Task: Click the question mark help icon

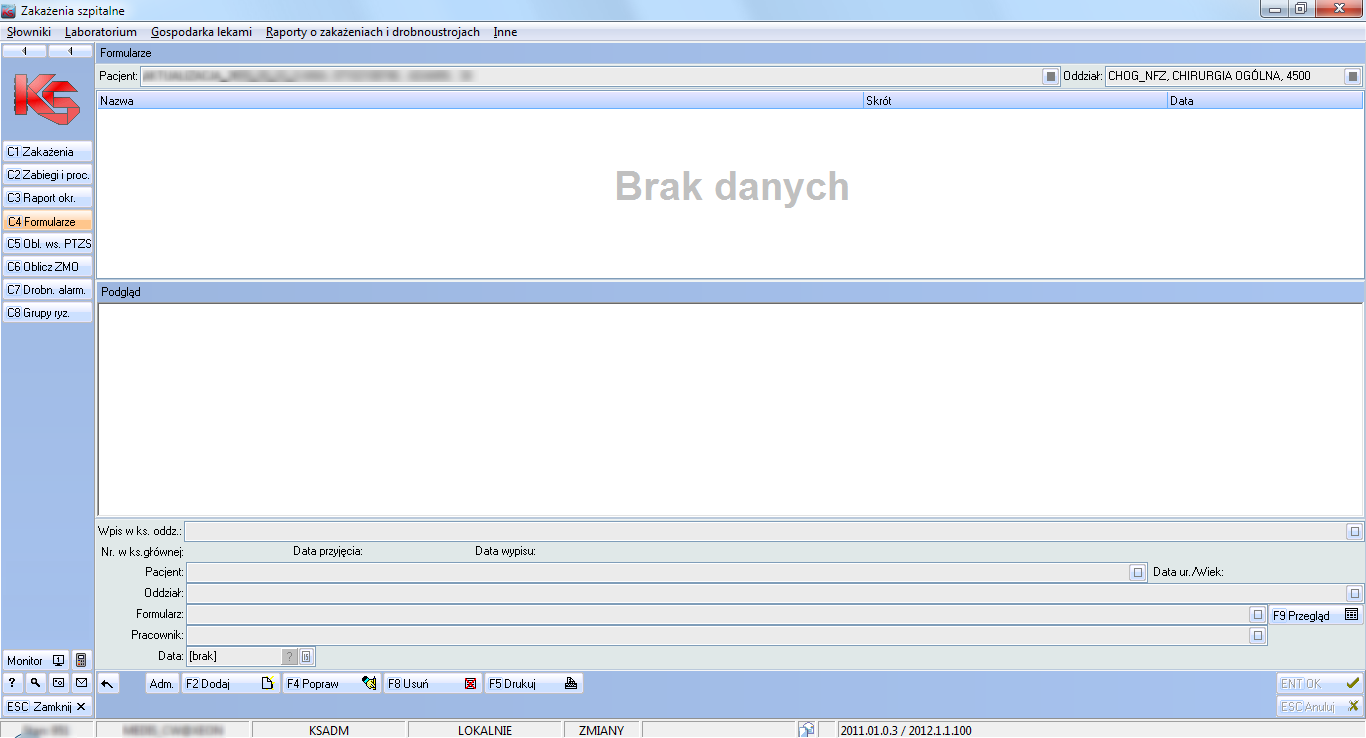Action: tap(12, 683)
